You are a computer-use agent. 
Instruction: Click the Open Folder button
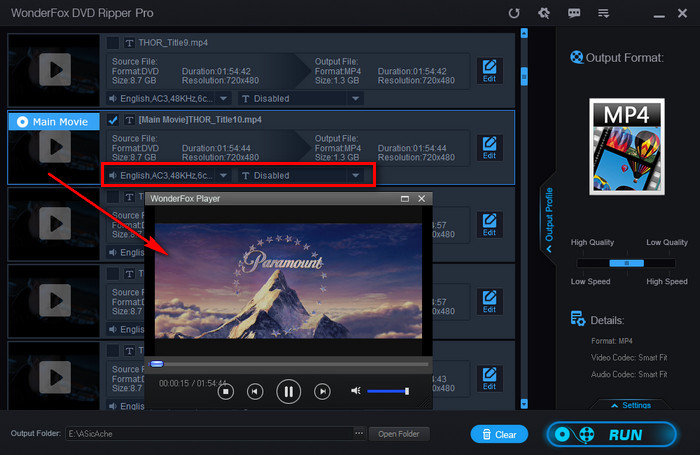pyautogui.click(x=399, y=434)
